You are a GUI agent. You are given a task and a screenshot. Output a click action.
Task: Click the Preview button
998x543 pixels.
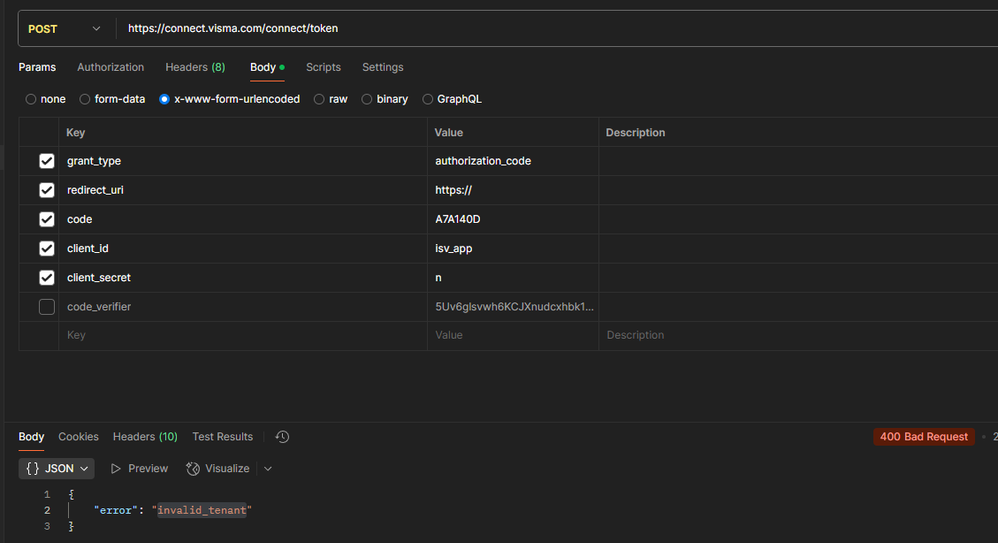[x=139, y=469]
